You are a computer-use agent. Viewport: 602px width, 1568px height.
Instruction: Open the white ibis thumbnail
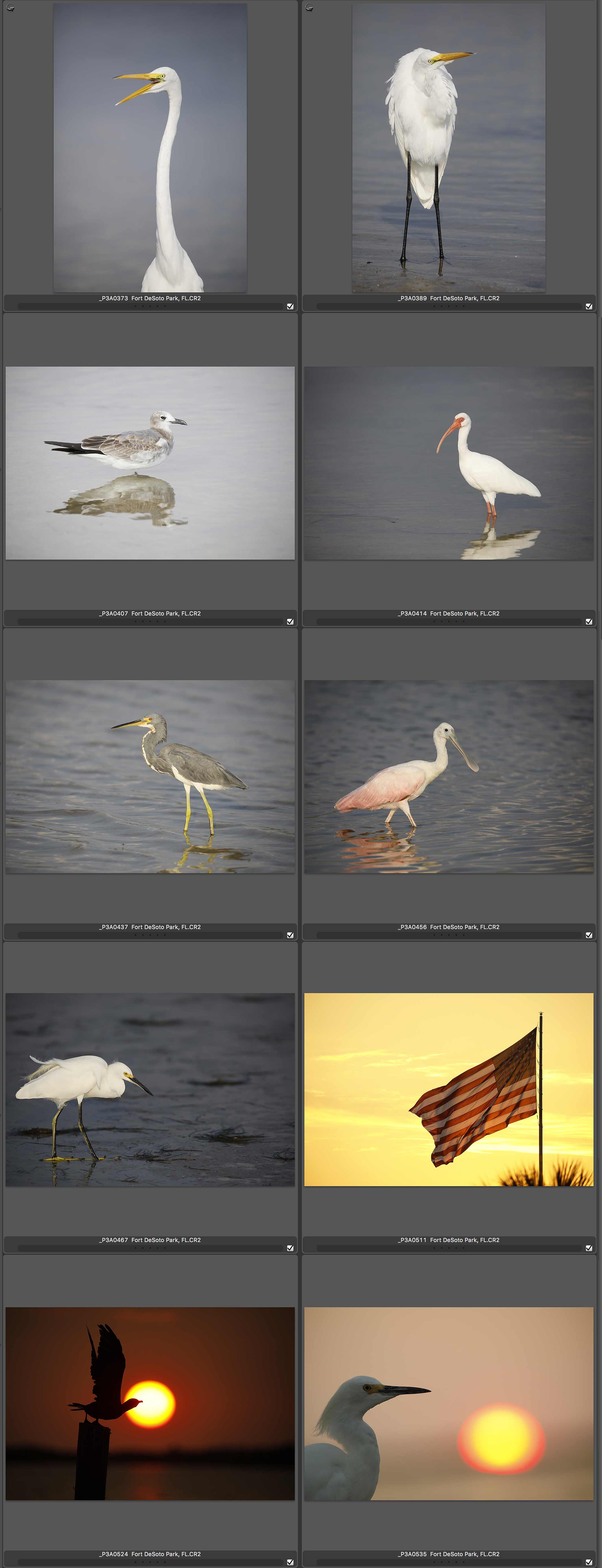[448, 463]
